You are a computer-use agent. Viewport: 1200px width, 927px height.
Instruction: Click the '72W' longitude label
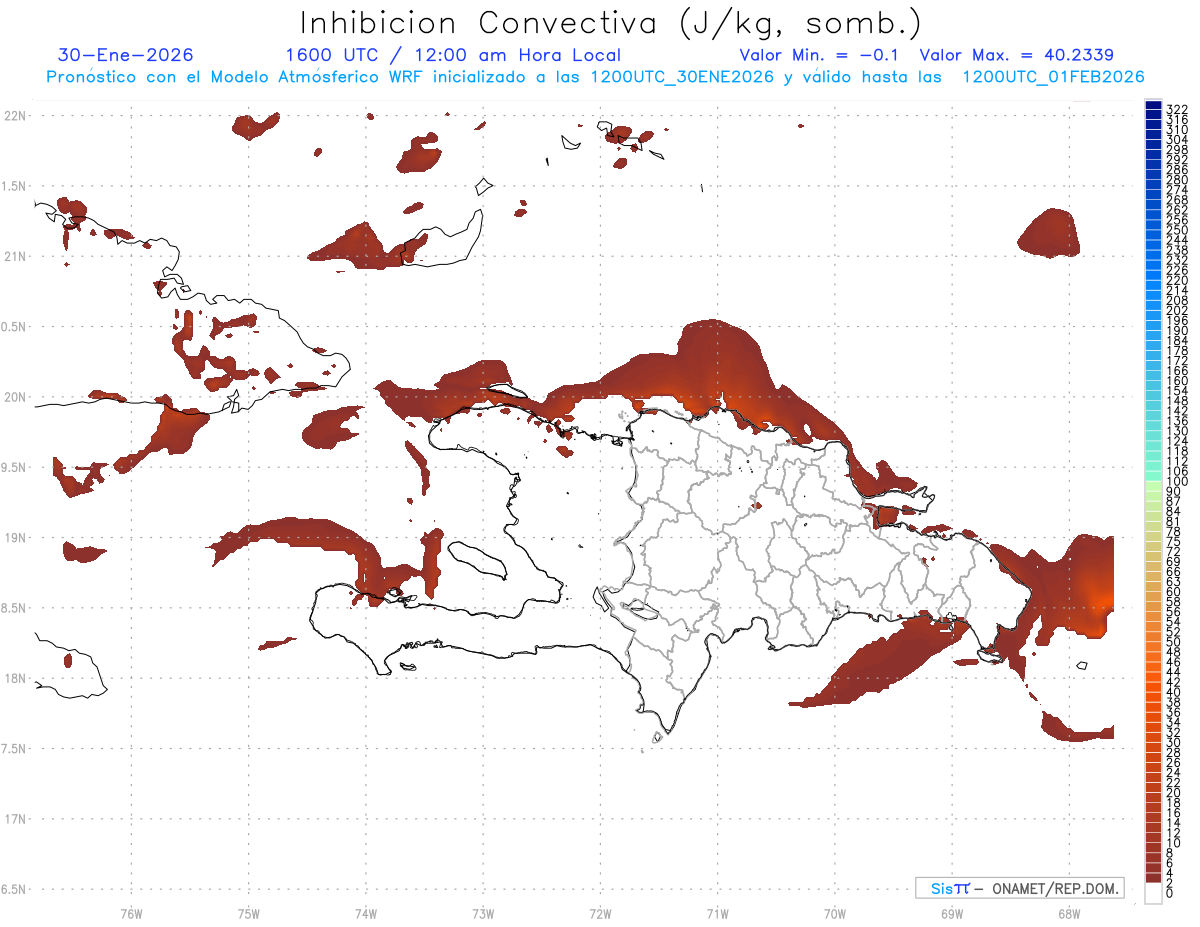tap(600, 913)
